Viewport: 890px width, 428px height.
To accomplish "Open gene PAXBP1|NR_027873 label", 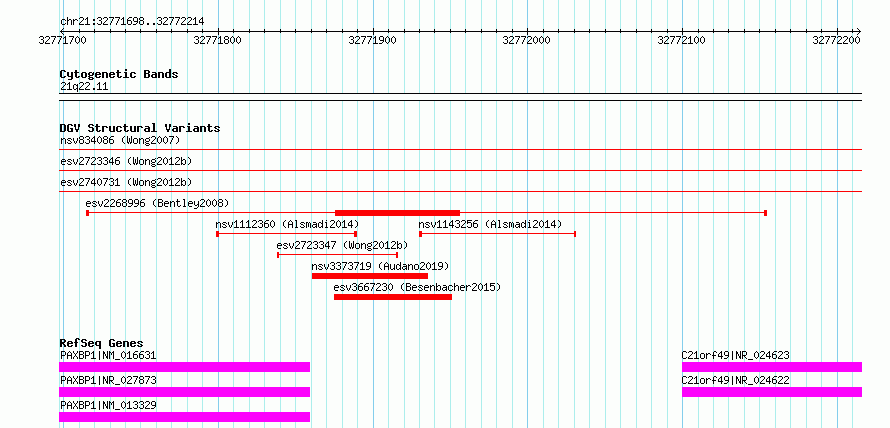I will click(x=108, y=381).
